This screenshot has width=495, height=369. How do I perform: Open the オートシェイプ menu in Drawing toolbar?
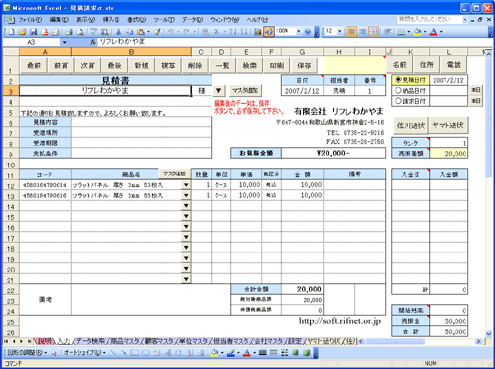click(x=84, y=352)
